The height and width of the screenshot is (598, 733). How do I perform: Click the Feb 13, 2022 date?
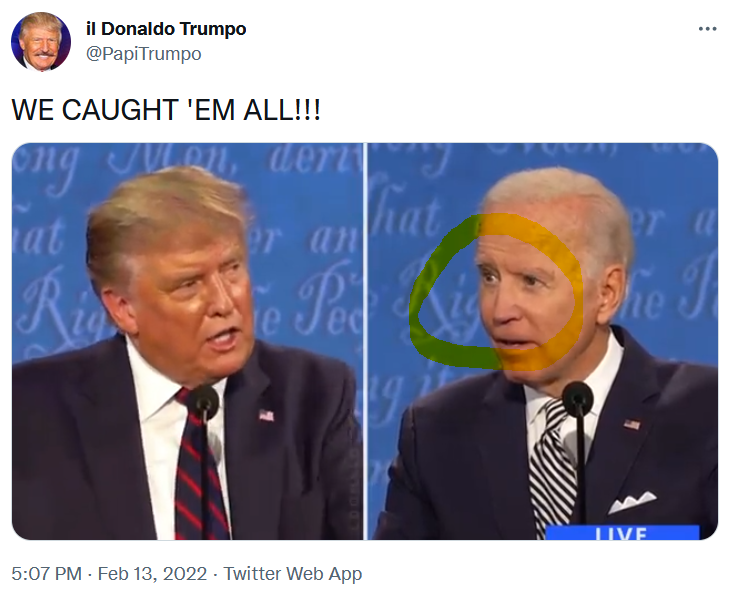pyautogui.click(x=152, y=573)
